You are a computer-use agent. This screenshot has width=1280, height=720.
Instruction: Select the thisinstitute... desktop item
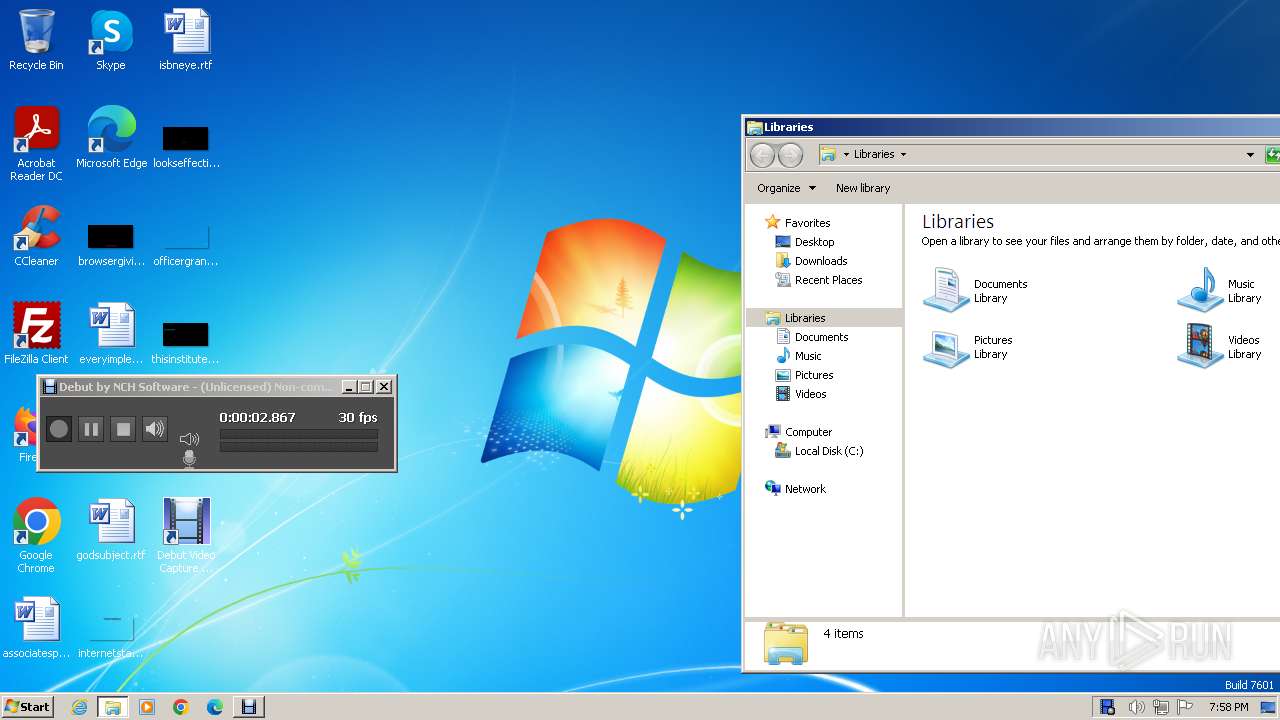click(x=186, y=341)
